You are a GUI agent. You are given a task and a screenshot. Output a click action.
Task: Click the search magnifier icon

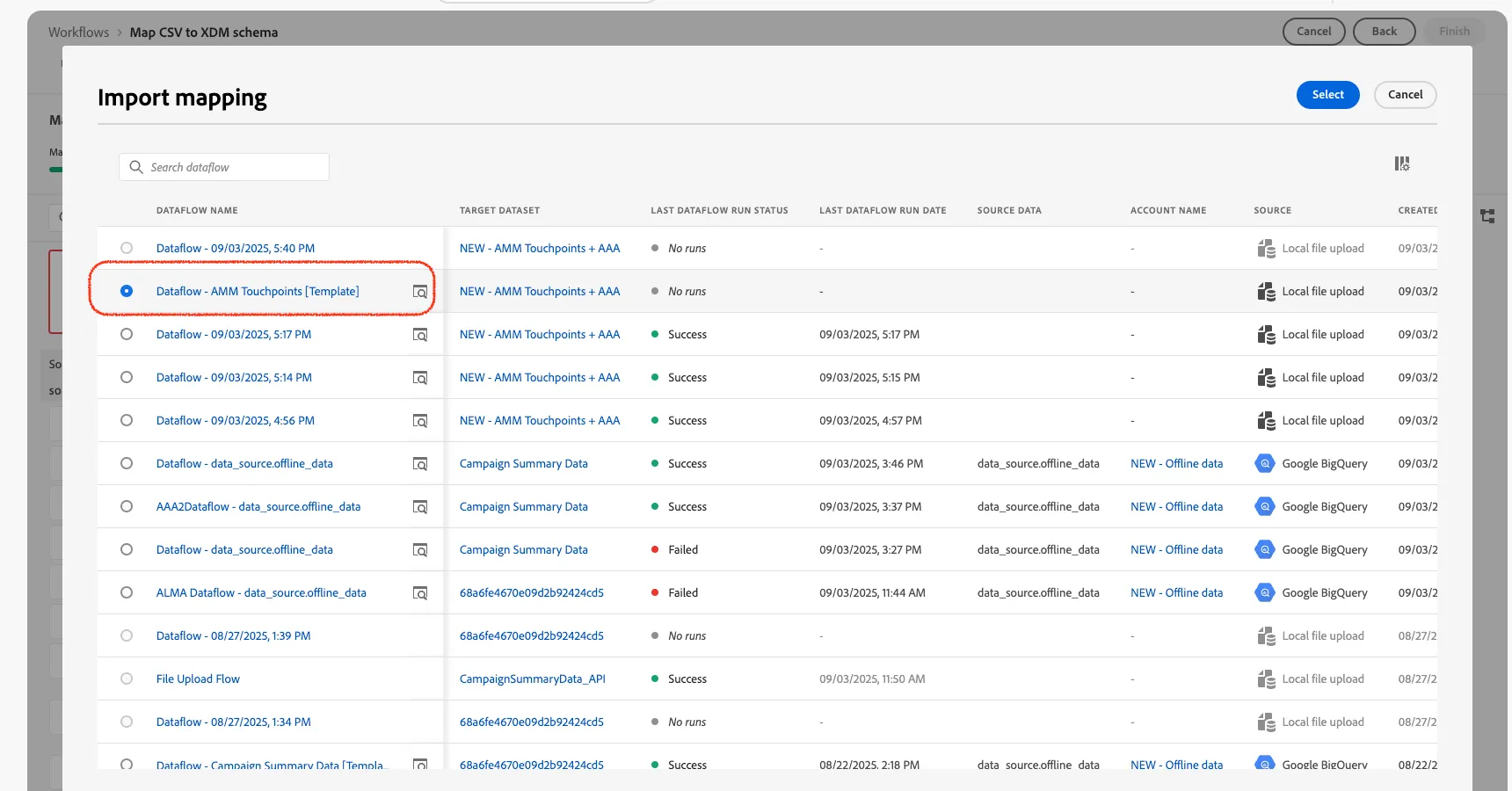136,167
